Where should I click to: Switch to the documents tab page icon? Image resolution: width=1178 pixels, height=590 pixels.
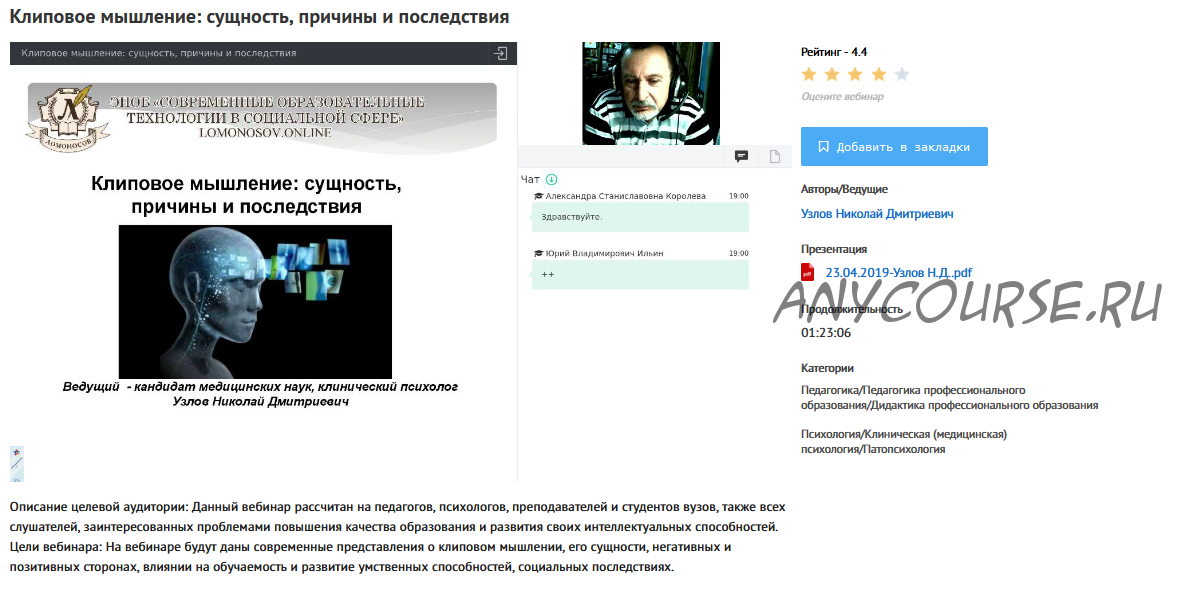click(x=775, y=156)
